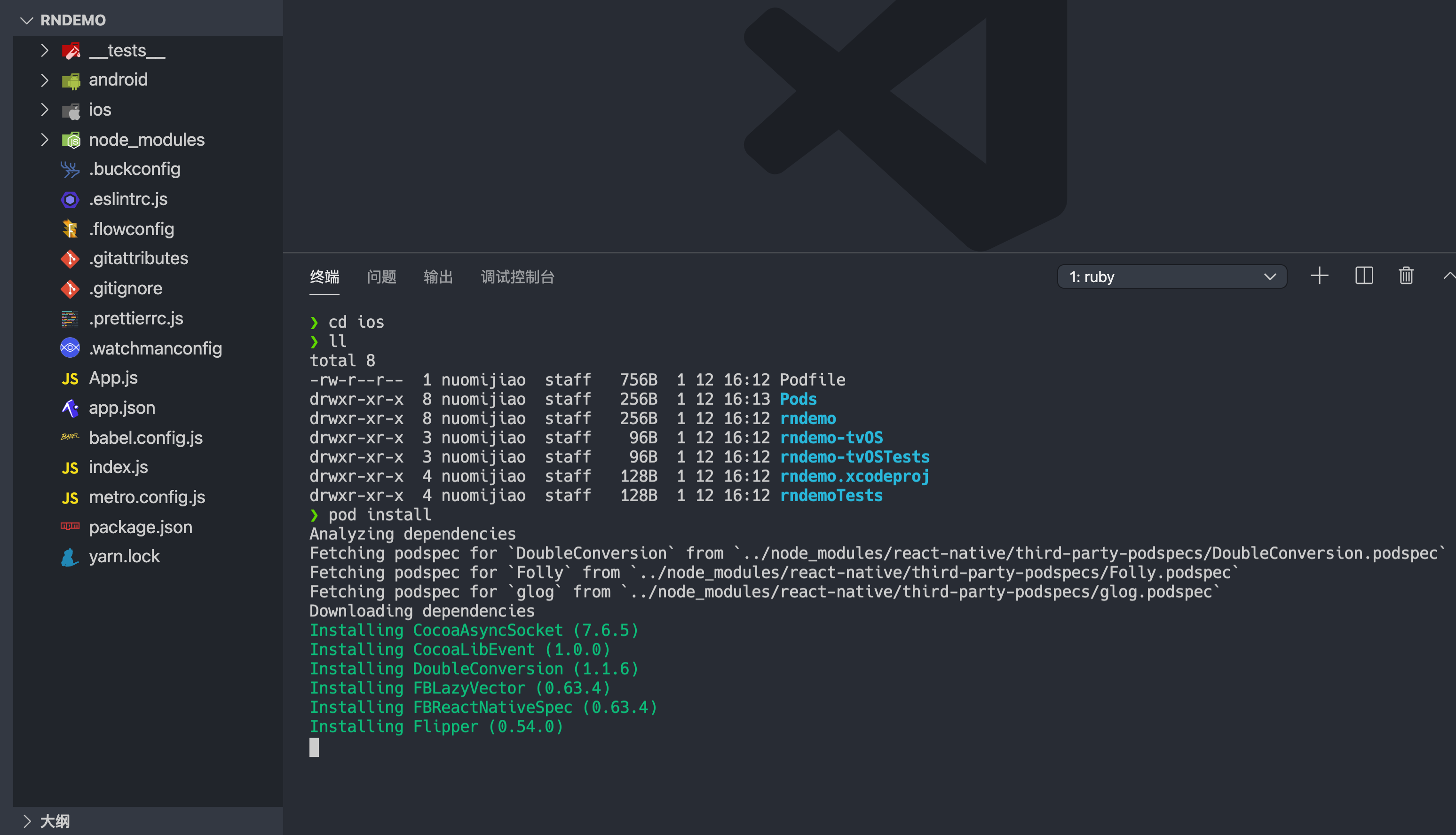The image size is (1456, 835).
Task: Switch to the 问题 problems tab
Action: tap(381, 277)
